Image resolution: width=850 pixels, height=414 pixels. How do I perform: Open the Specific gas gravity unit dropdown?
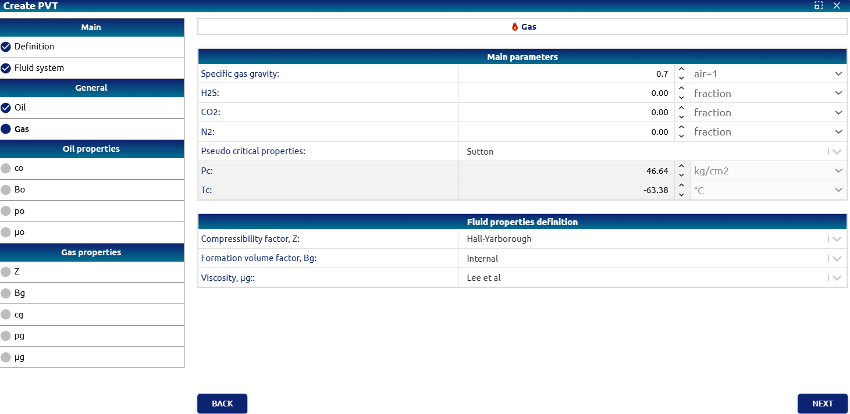click(x=838, y=74)
